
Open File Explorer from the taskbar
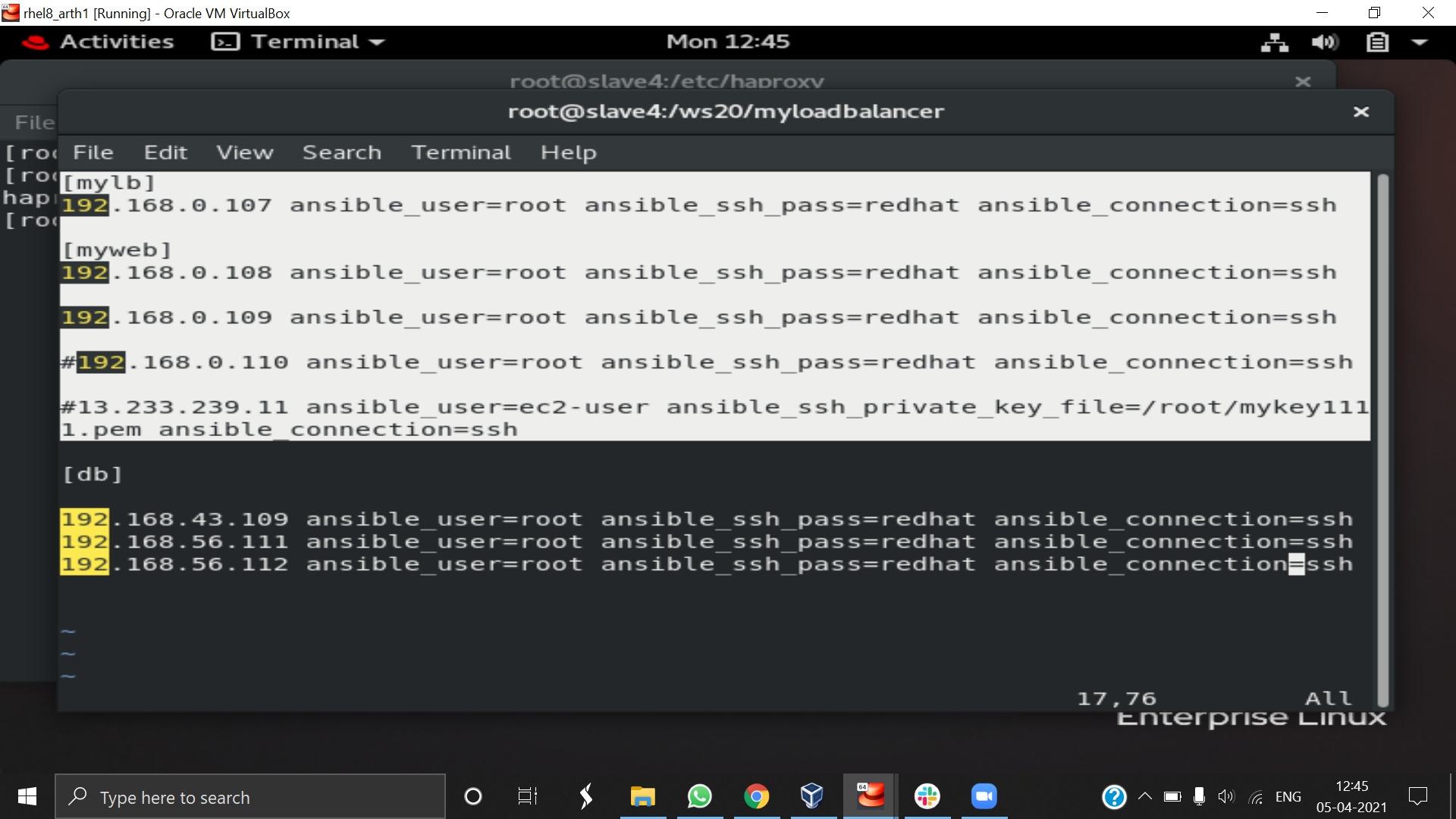pyautogui.click(x=642, y=796)
